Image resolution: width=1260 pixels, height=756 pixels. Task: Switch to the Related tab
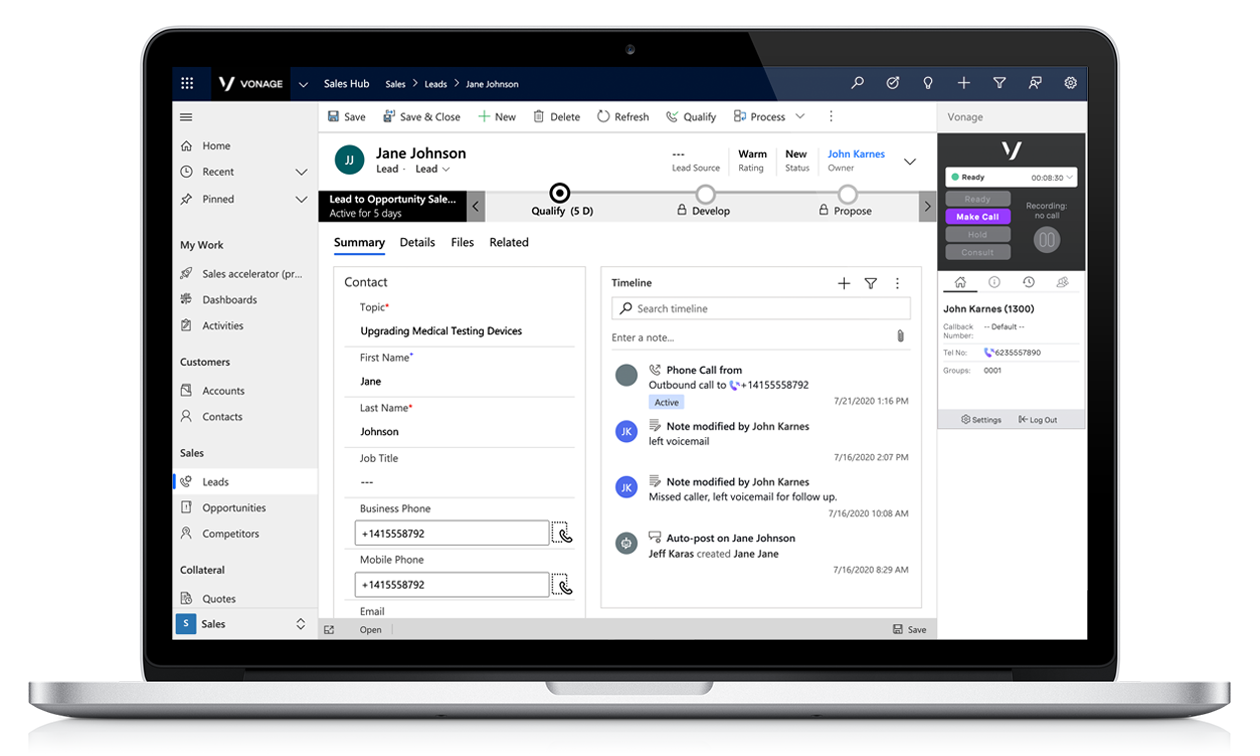pyautogui.click(x=509, y=243)
